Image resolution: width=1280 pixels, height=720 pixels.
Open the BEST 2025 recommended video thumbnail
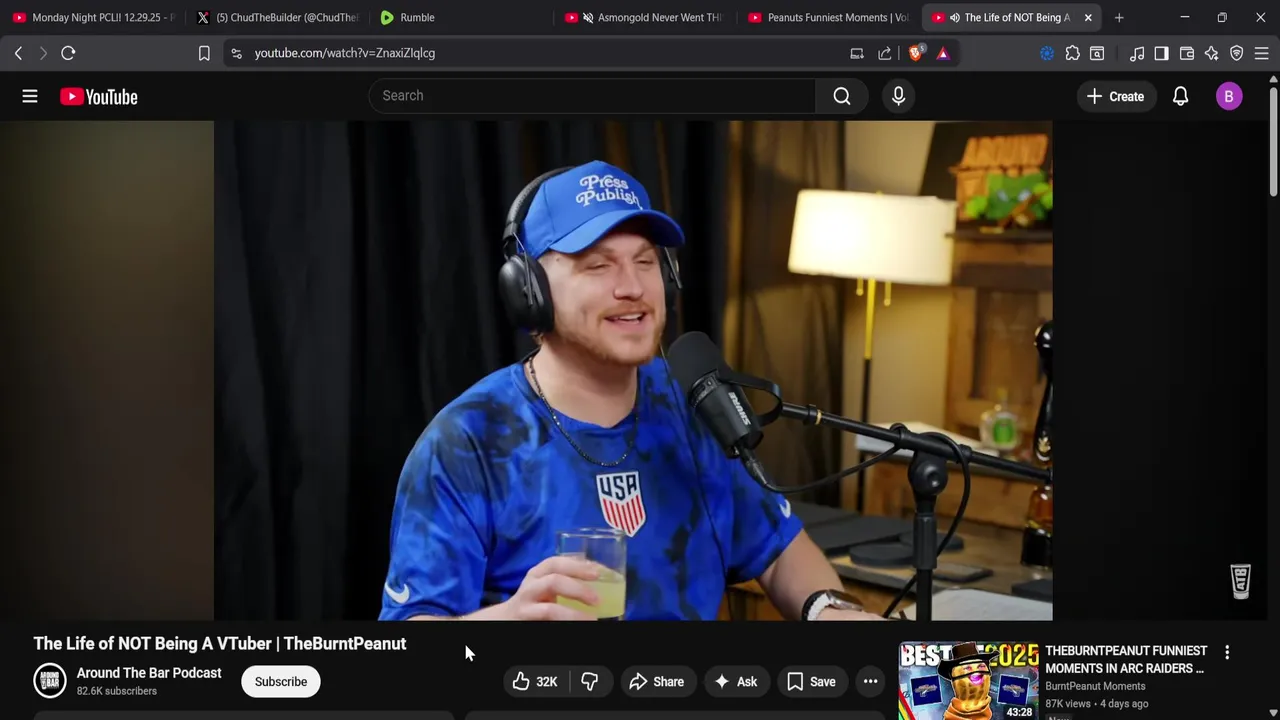[968, 681]
